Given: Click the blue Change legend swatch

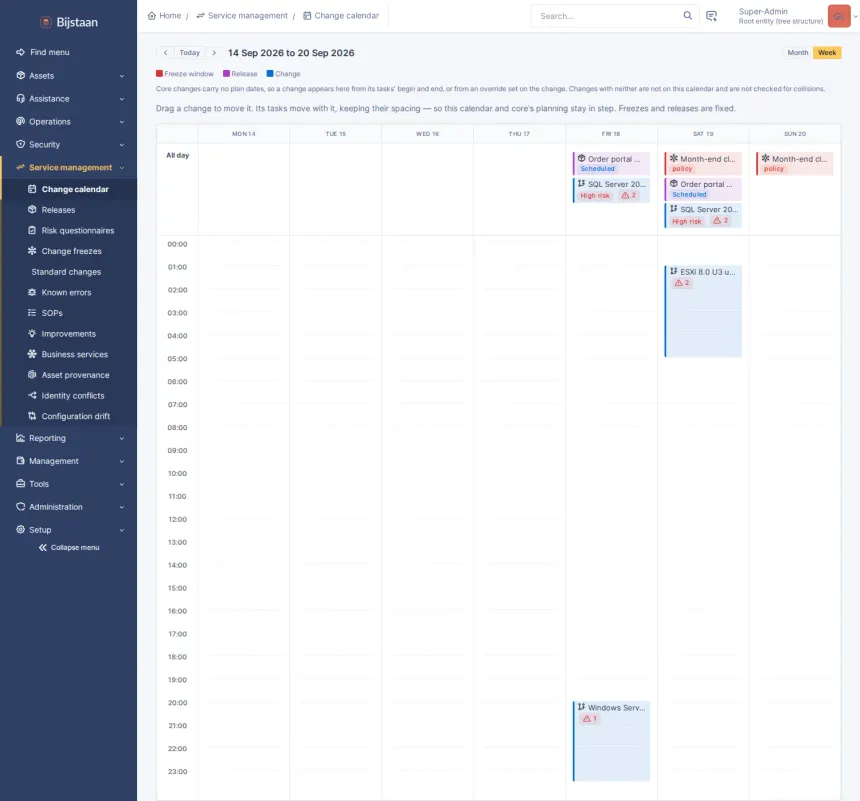Looking at the screenshot, I should (270, 74).
